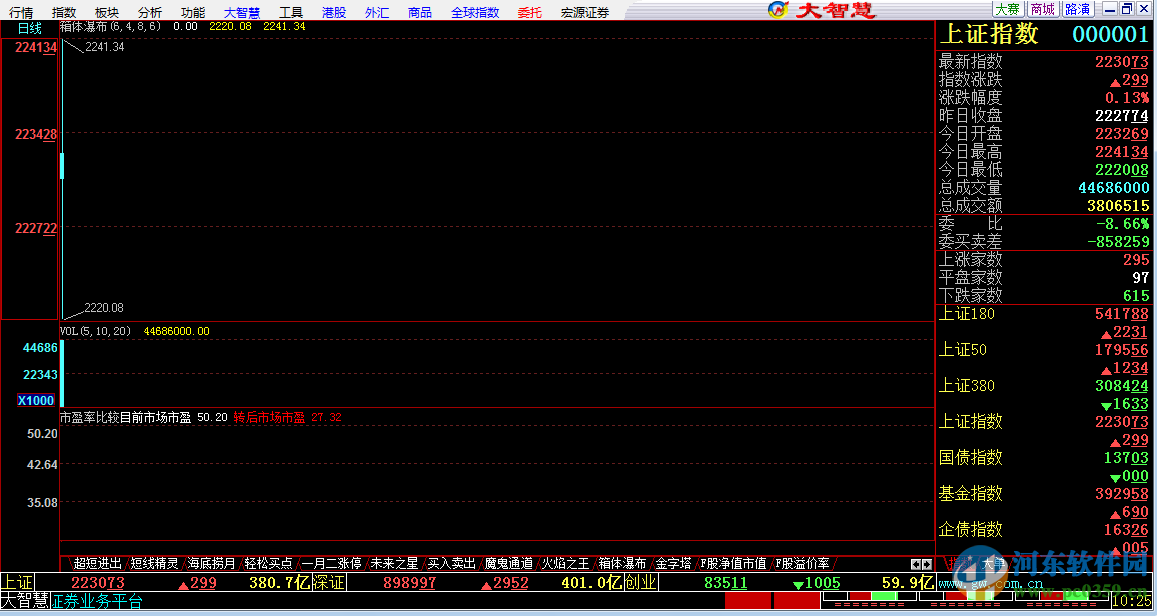1157x616 pixels.
Task: Select the F股溢价率 indicator tab
Action: click(x=802, y=563)
